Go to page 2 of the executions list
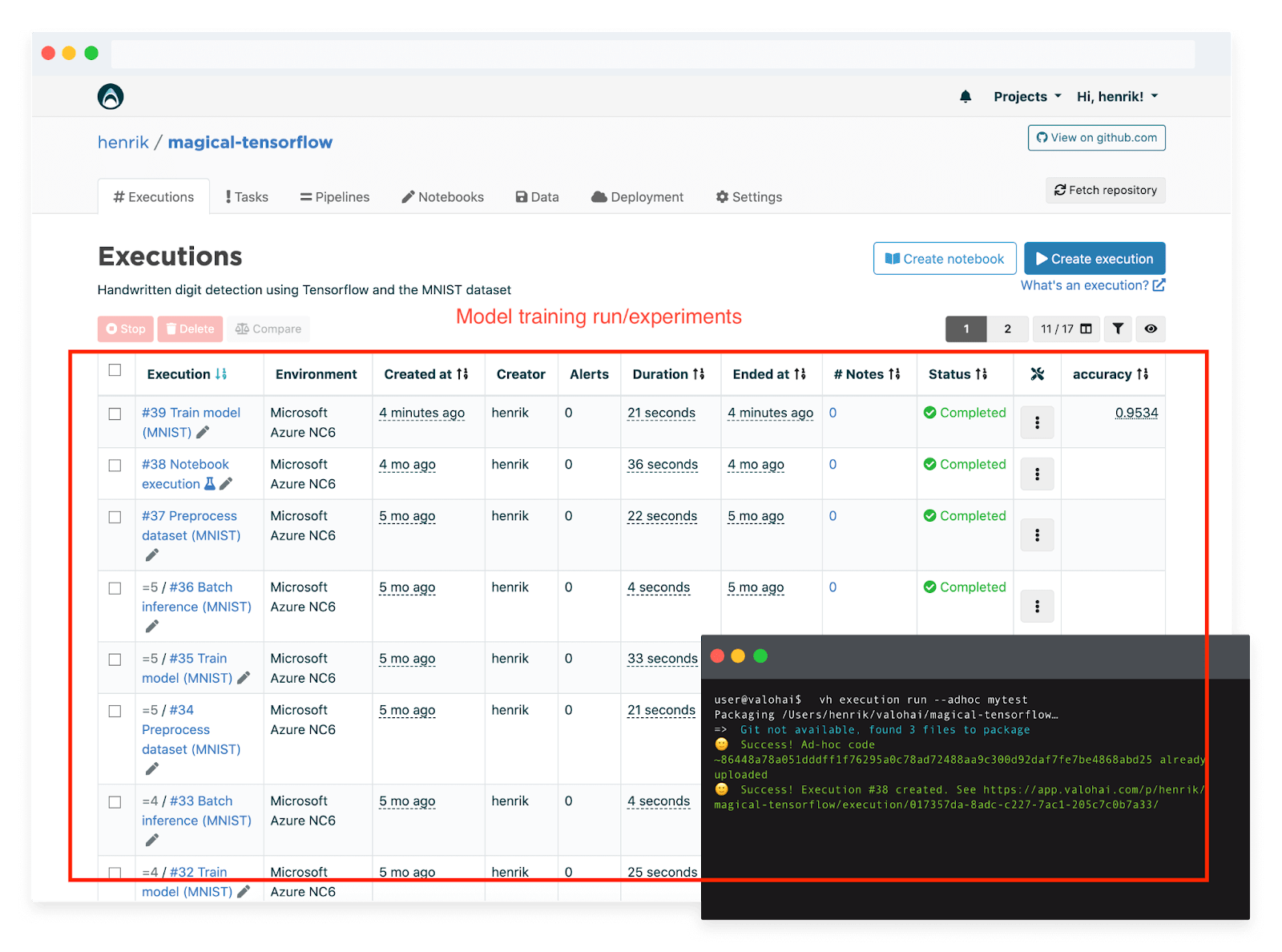The height and width of the screenshot is (952, 1282). [x=1007, y=329]
